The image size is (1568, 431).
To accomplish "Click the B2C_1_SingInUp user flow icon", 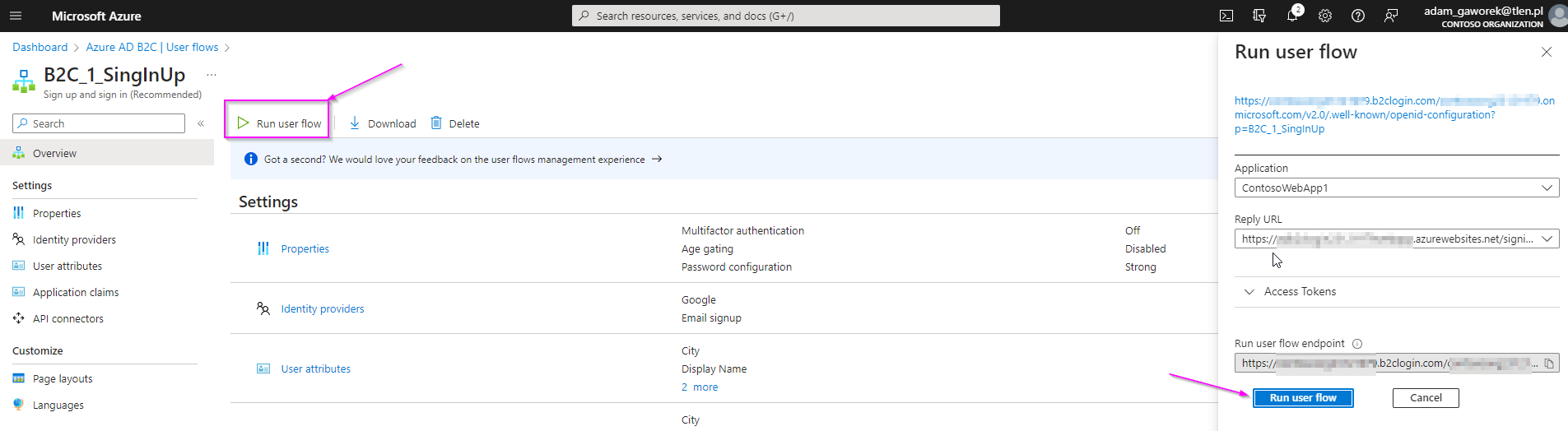I will click(24, 81).
